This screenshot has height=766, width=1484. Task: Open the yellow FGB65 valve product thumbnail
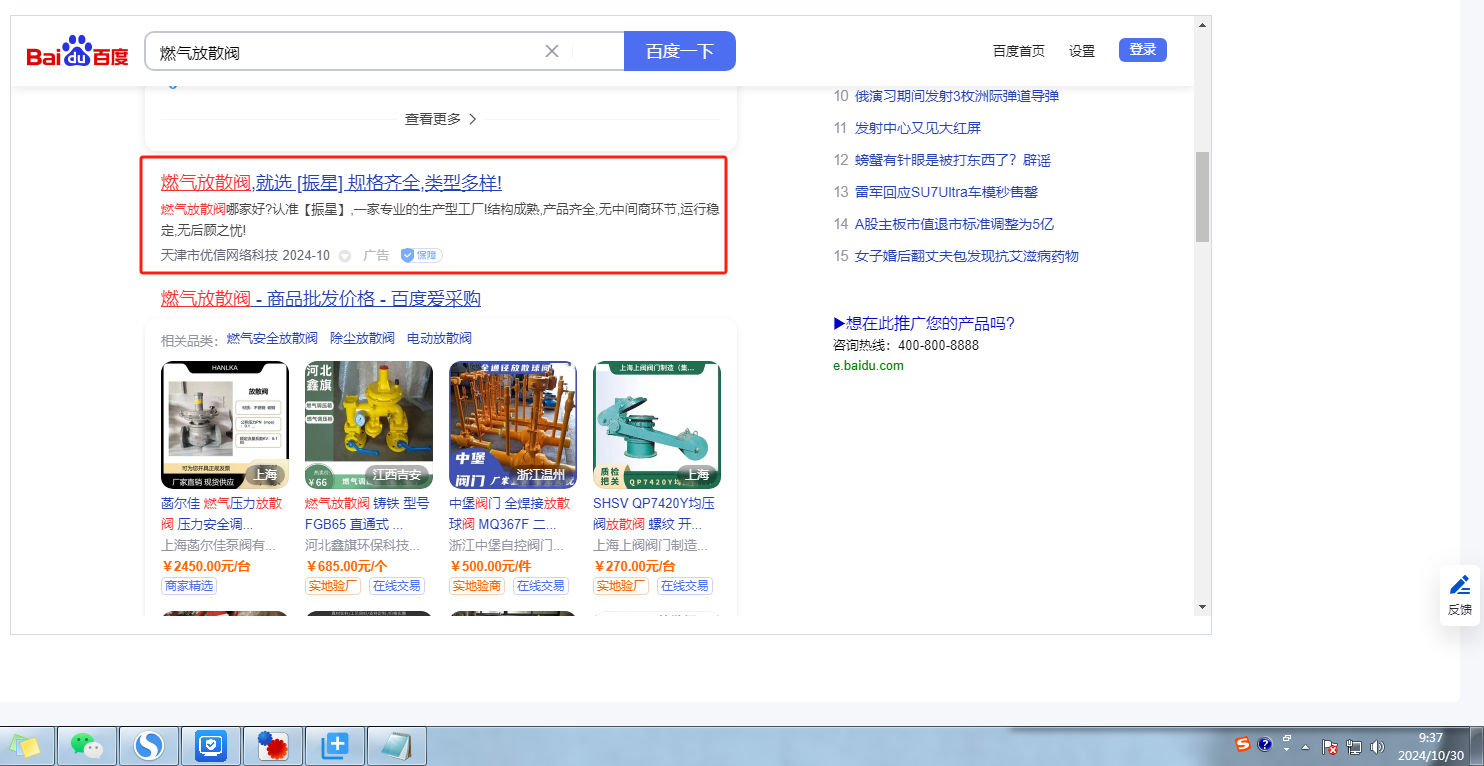click(x=368, y=424)
